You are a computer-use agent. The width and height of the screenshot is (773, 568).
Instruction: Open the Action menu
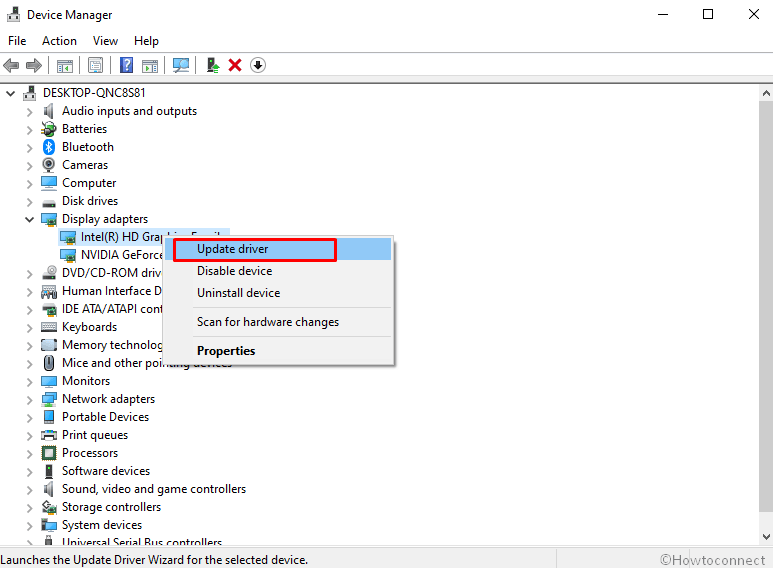[x=59, y=41]
